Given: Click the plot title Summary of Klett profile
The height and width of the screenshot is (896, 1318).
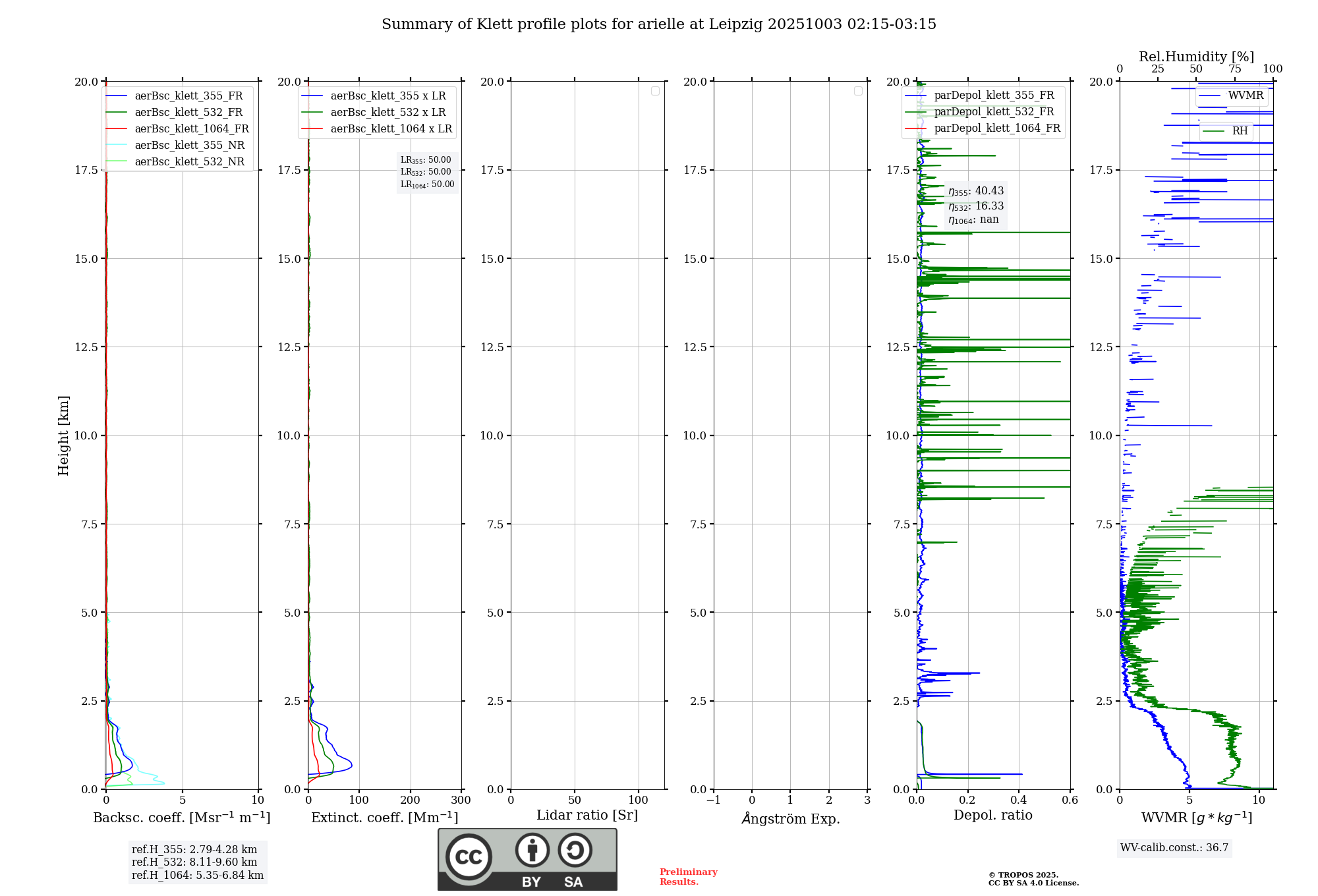Looking at the screenshot, I should pos(659,24).
